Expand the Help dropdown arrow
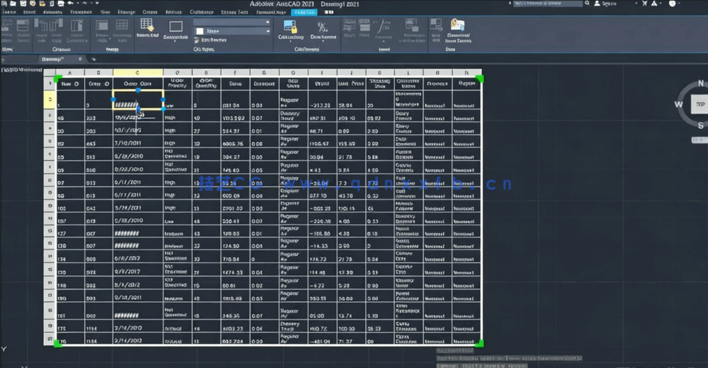The width and height of the screenshot is (708, 368). tap(680, 4)
